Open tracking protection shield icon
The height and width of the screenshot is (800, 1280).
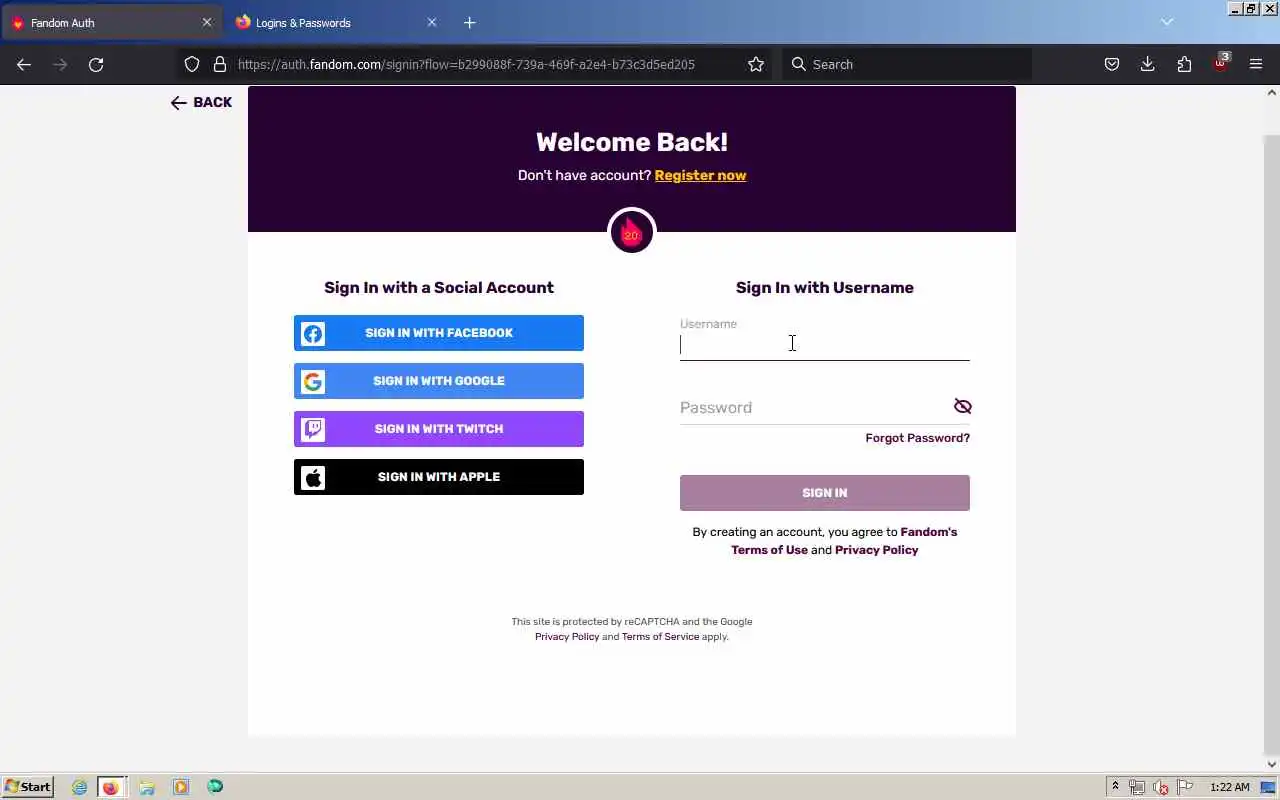[192, 64]
